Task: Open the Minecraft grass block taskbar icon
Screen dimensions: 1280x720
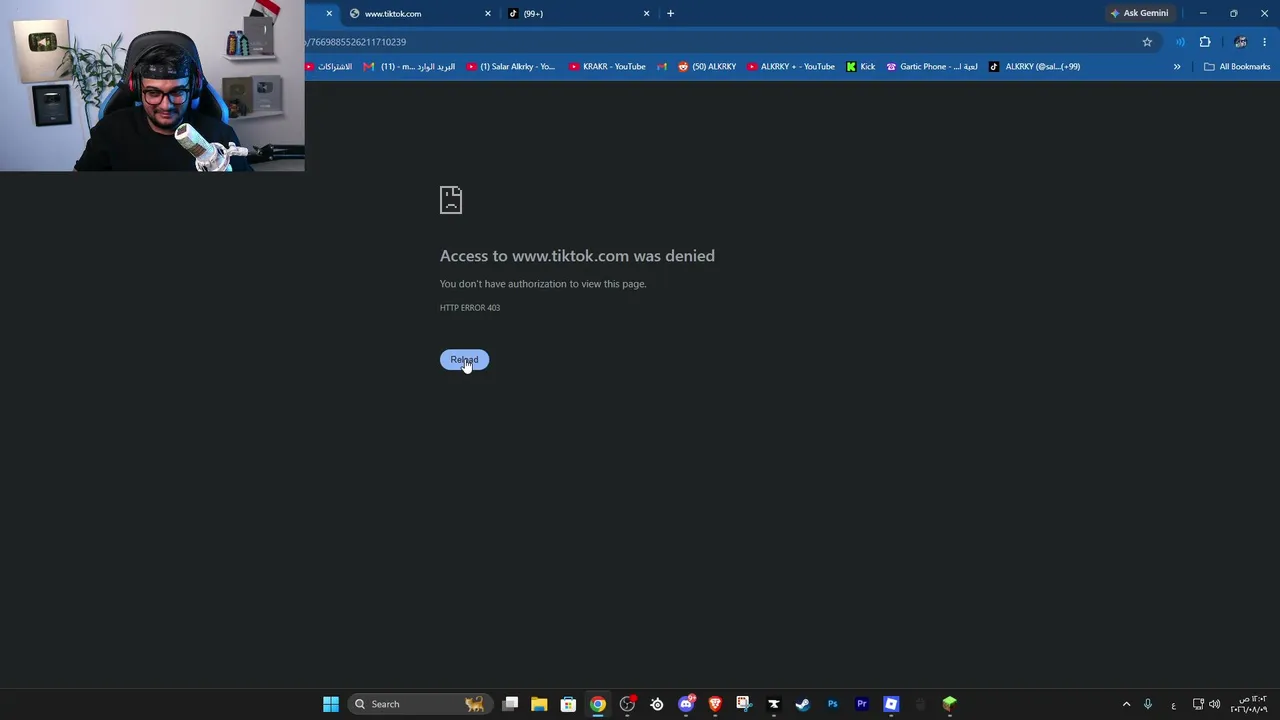Action: (x=949, y=704)
